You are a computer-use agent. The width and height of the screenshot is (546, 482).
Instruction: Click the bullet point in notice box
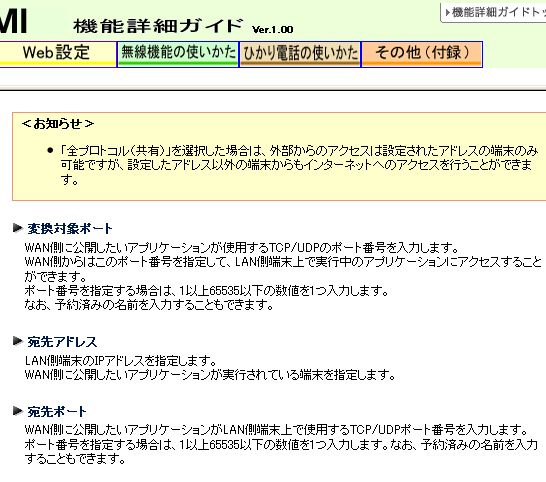[50, 151]
